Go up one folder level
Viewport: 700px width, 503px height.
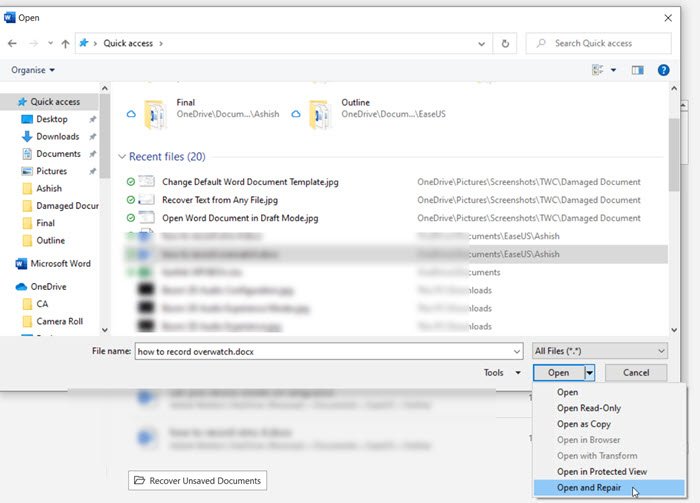pos(66,43)
